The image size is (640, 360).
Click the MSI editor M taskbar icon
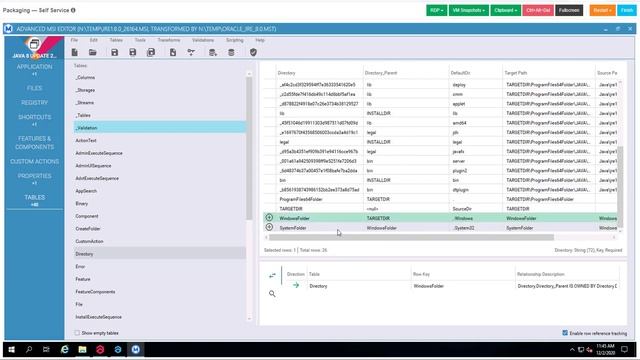pos(136,349)
